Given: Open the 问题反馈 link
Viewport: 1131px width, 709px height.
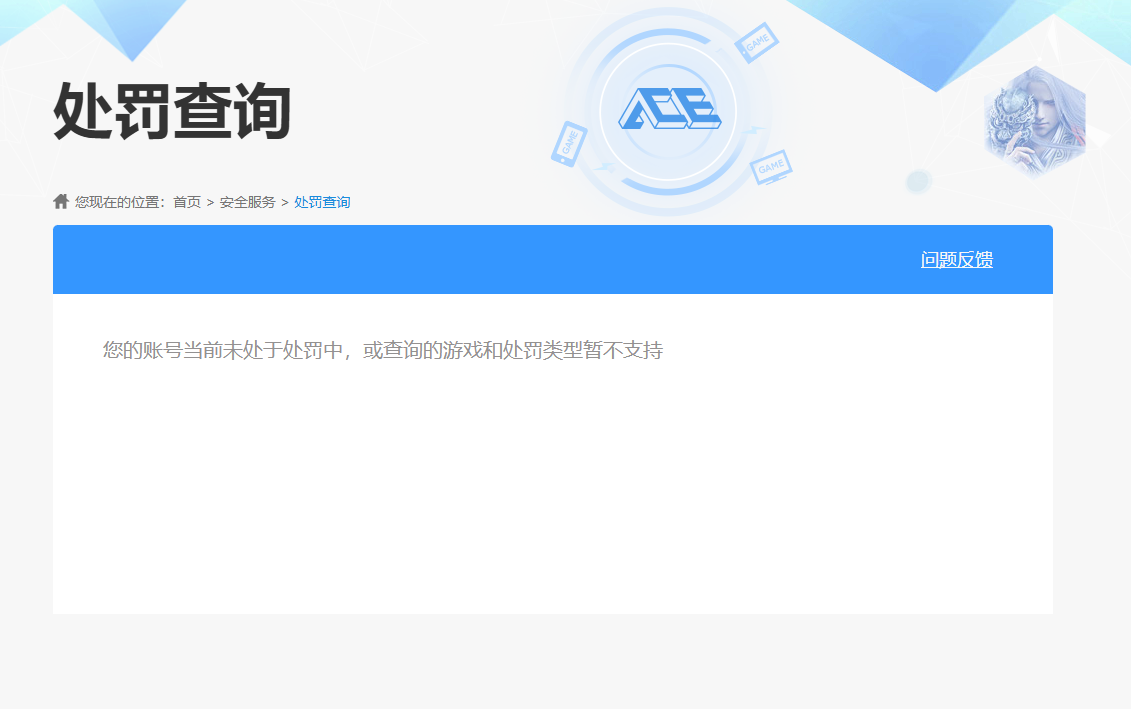Looking at the screenshot, I should (x=956, y=260).
